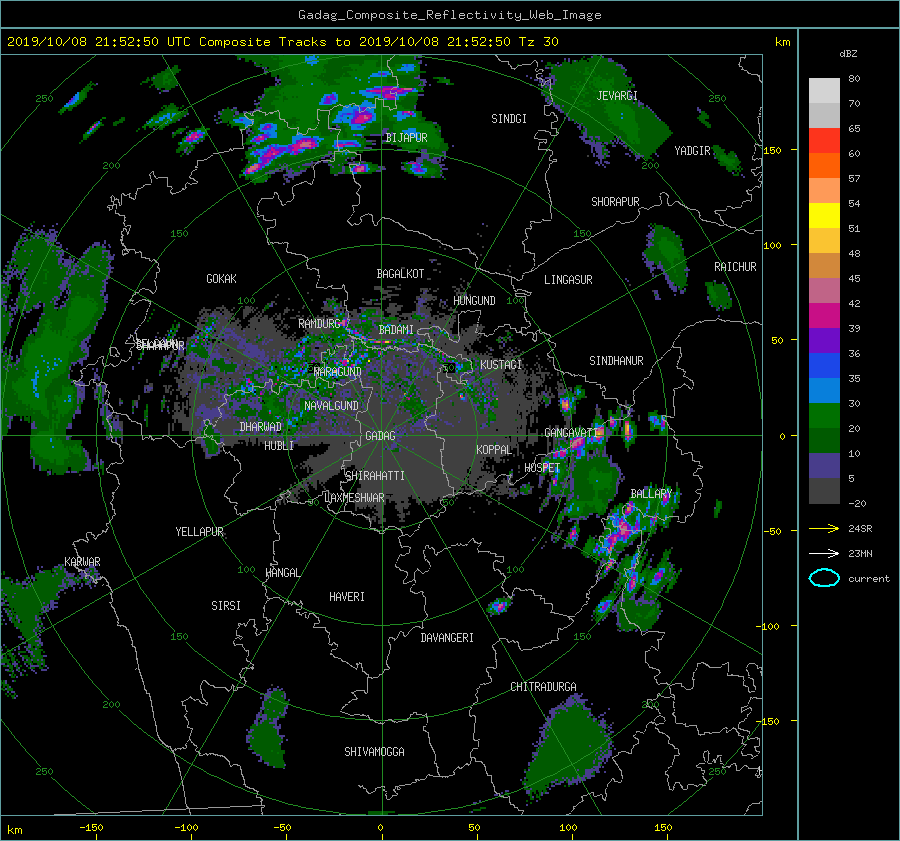Select the magenta 39 dBZ color swatch
Screen dimensions: 900x841
(x=824, y=315)
